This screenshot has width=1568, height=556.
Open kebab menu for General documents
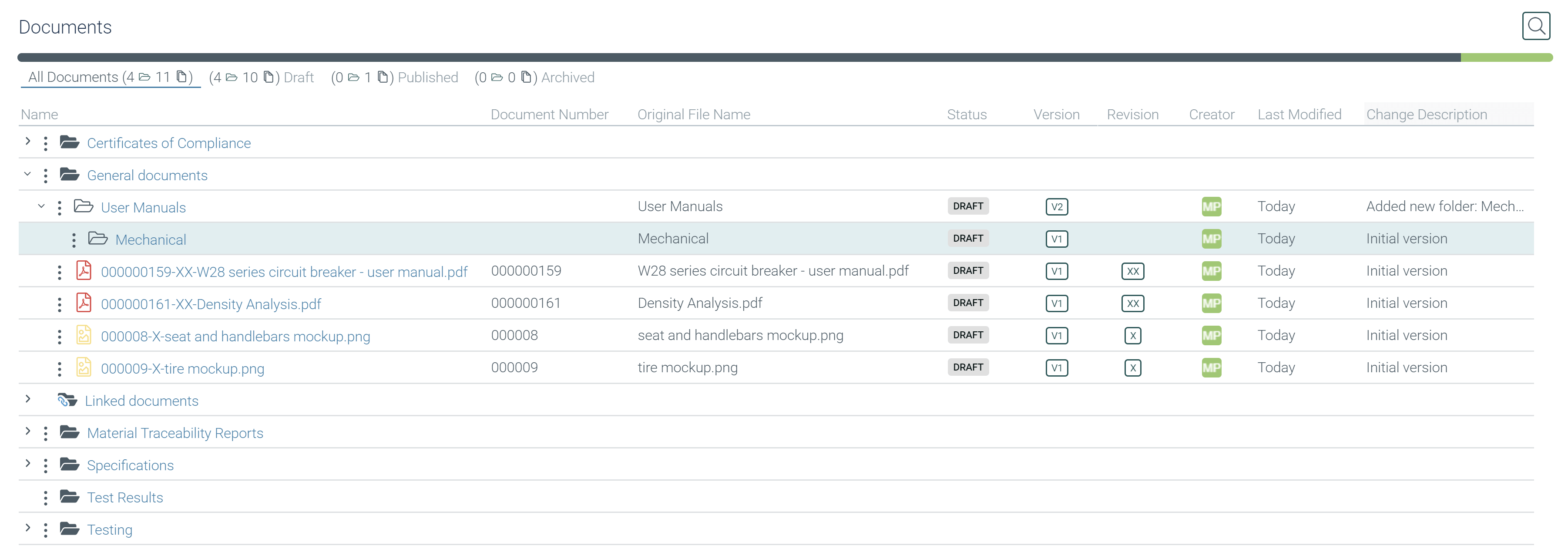click(x=46, y=176)
